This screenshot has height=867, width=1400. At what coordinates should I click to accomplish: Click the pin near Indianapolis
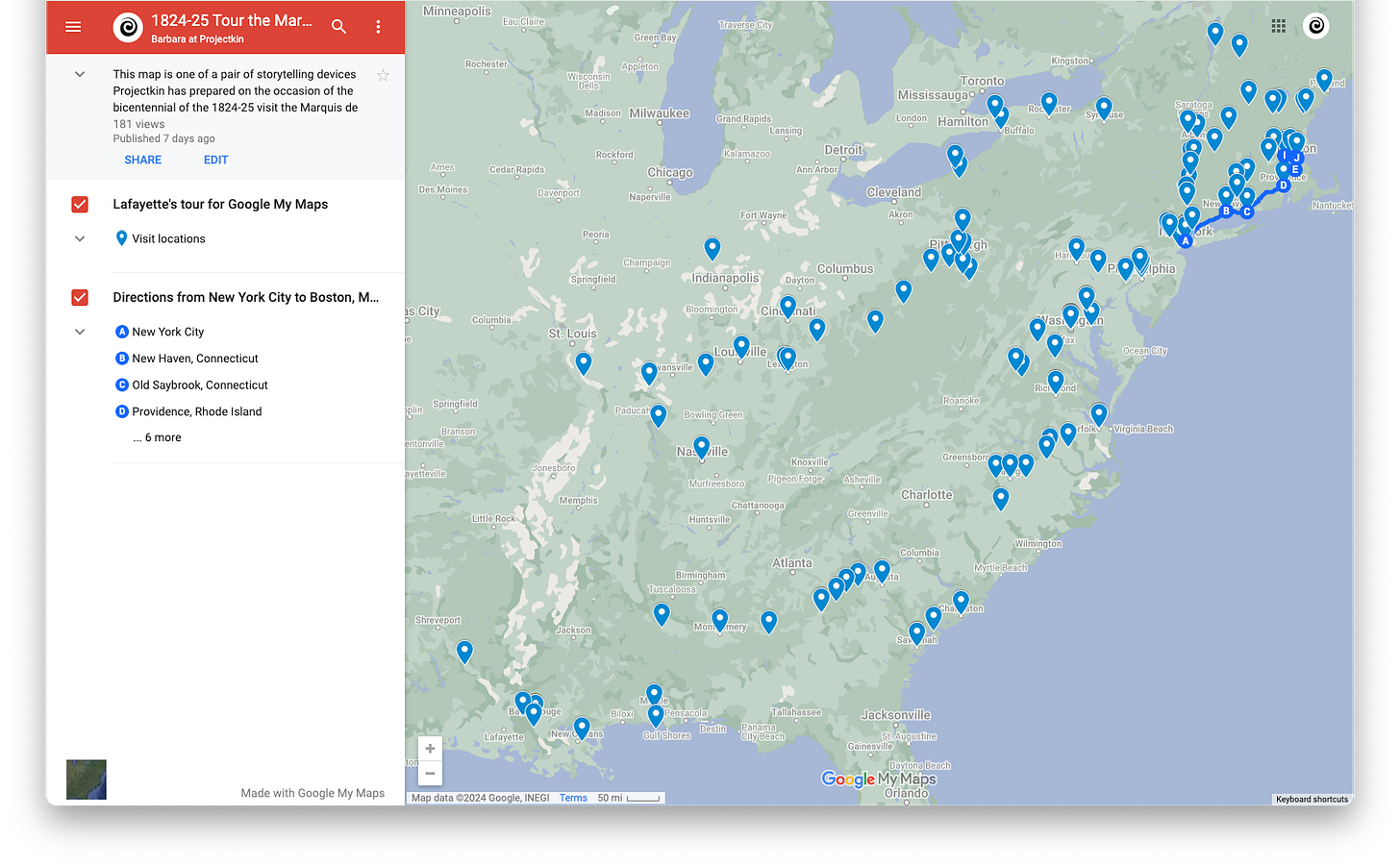pyautogui.click(x=712, y=249)
